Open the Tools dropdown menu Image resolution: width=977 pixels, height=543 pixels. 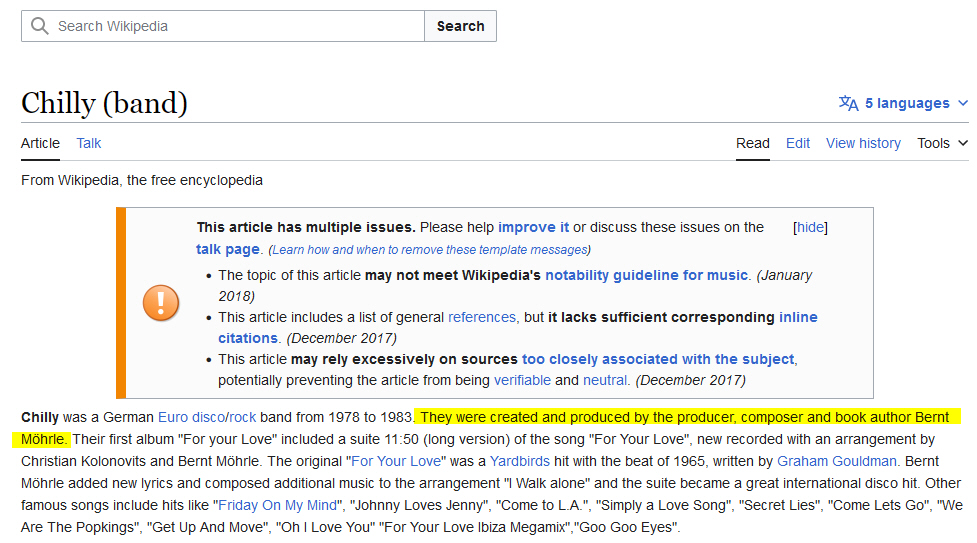pos(942,143)
